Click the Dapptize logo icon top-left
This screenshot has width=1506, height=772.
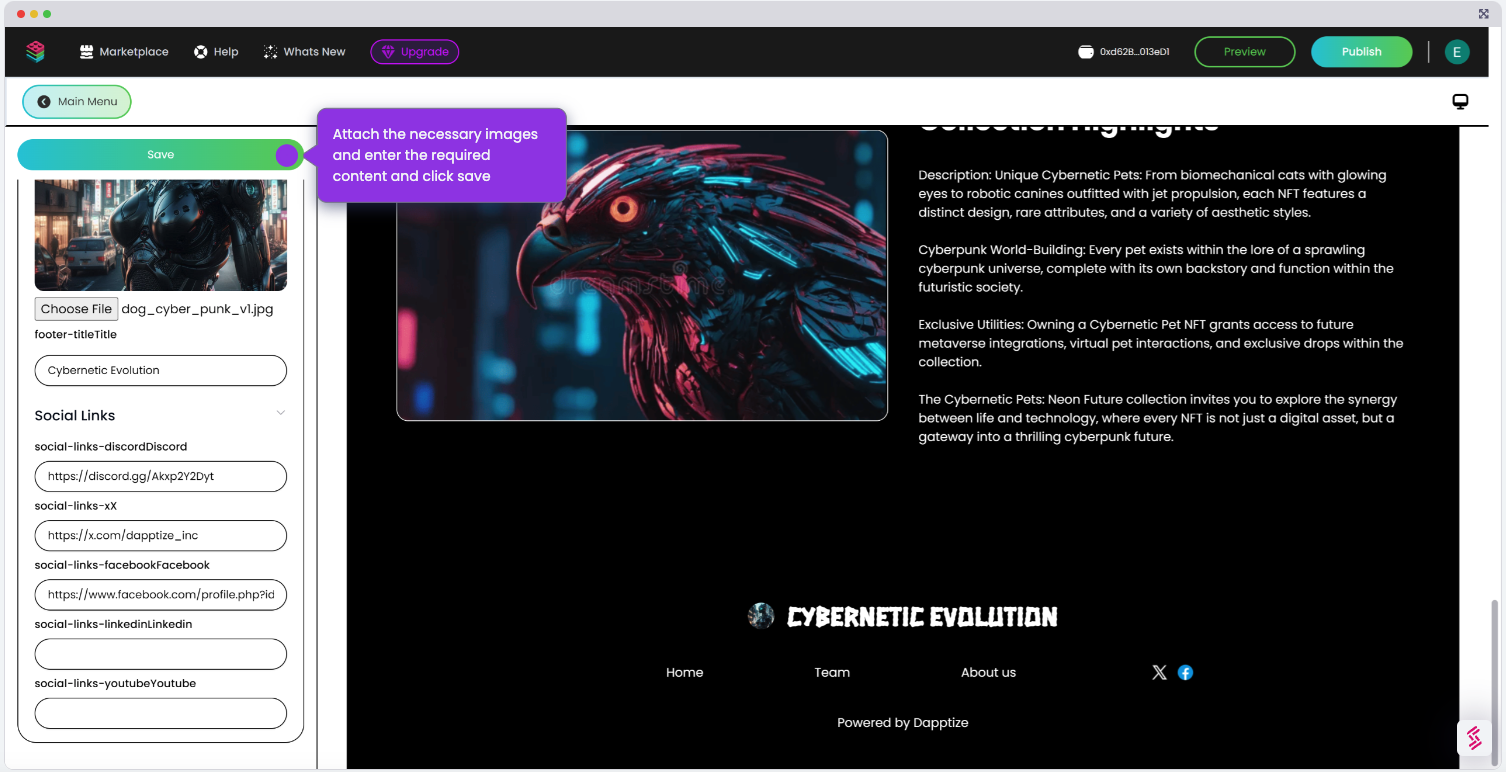click(35, 51)
